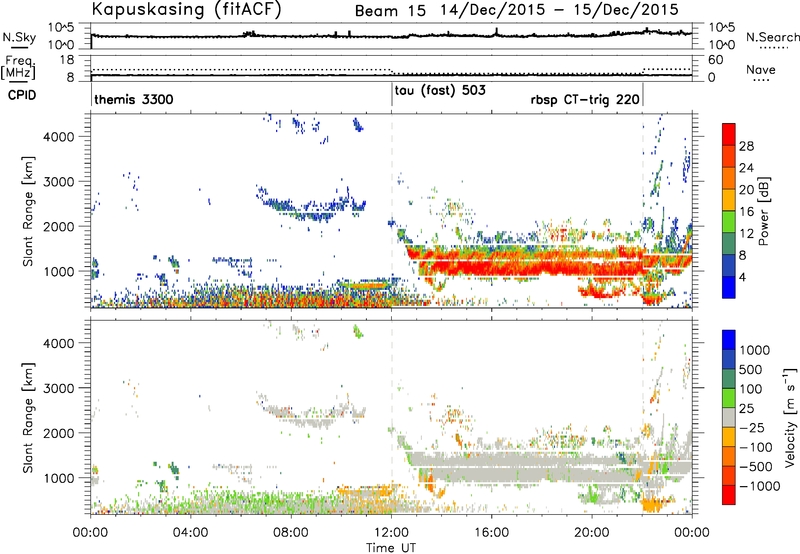Click the "20:00" time tick label
Viewport: 800px width, 554px height.
click(592, 533)
